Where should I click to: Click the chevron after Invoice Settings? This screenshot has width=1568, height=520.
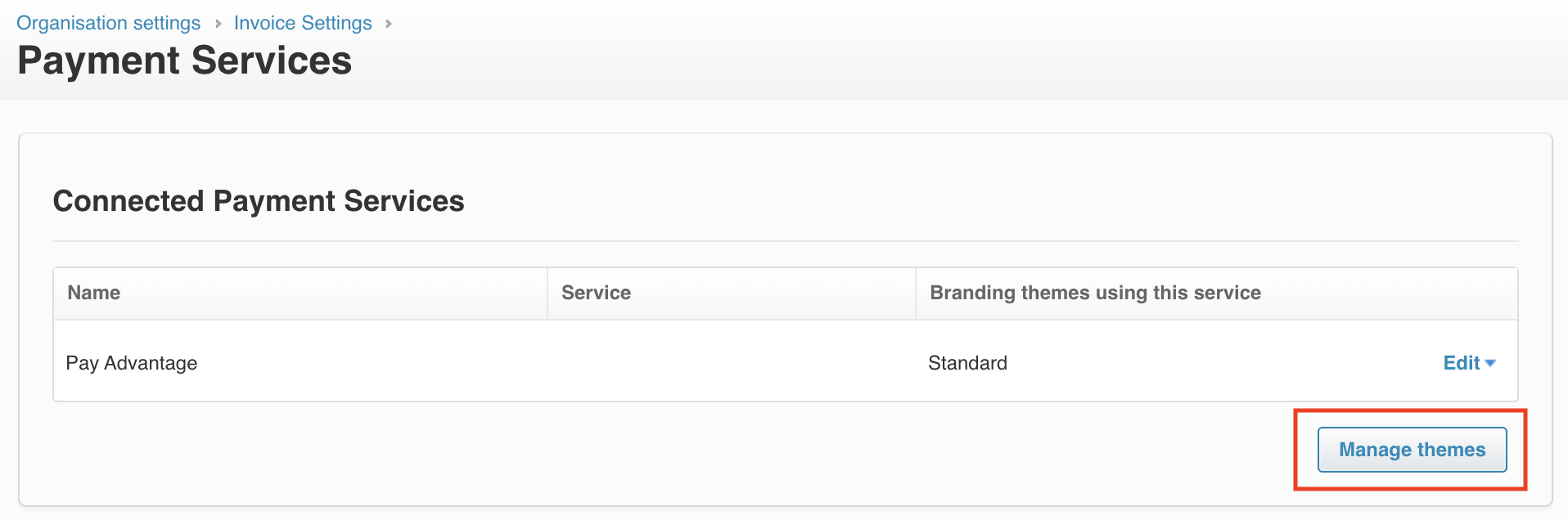[389, 24]
